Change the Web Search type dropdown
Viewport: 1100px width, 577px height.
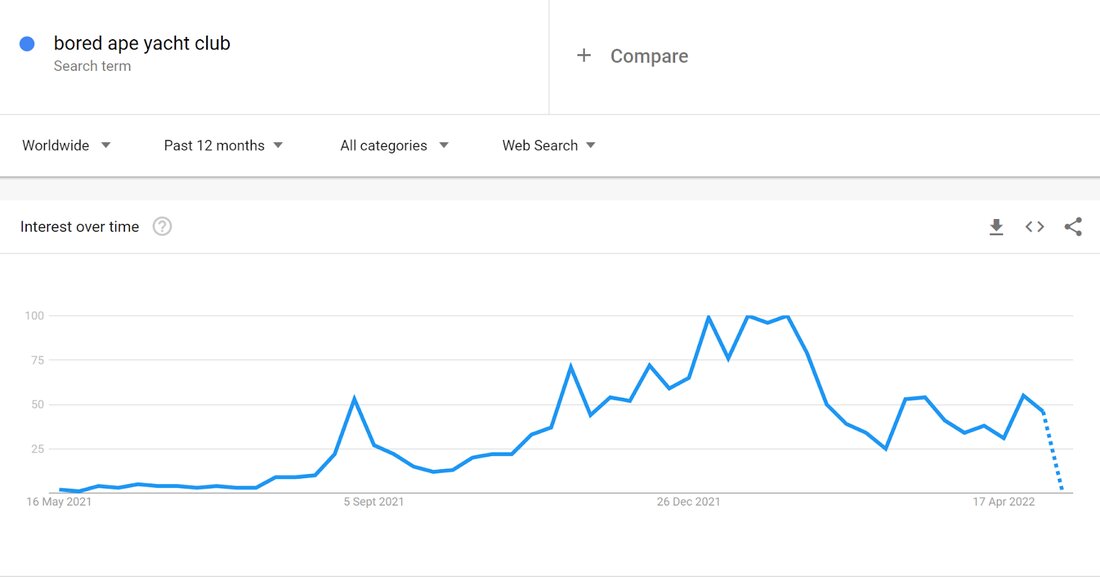tap(549, 145)
